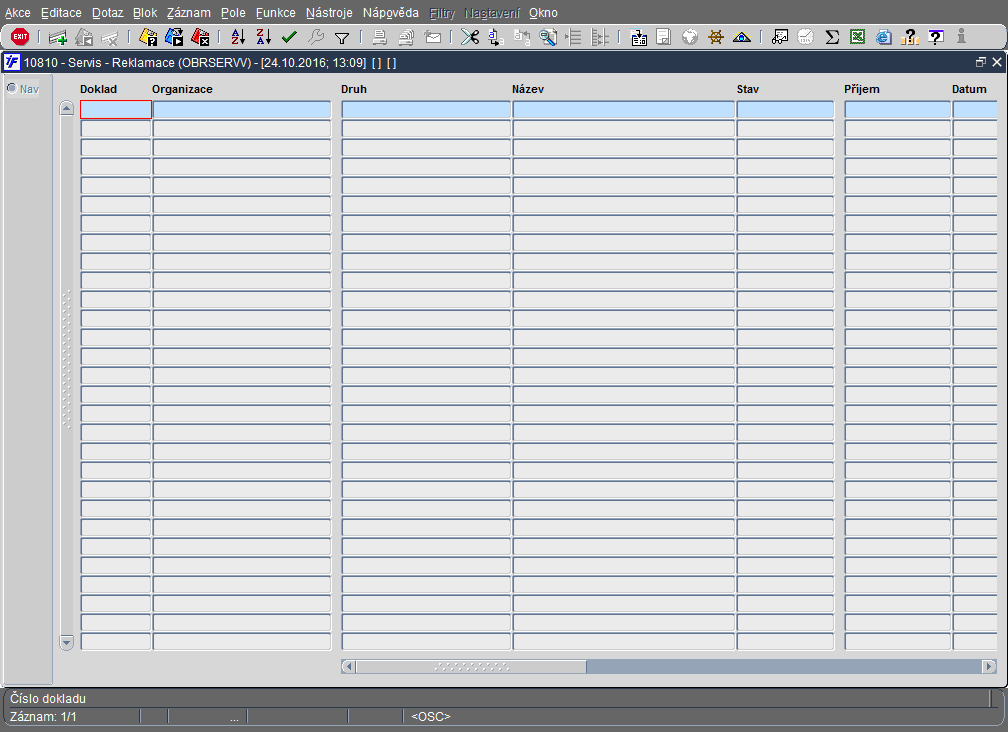Sort descending with the Z-A icon
This screenshot has width=1008, height=732.
(264, 37)
